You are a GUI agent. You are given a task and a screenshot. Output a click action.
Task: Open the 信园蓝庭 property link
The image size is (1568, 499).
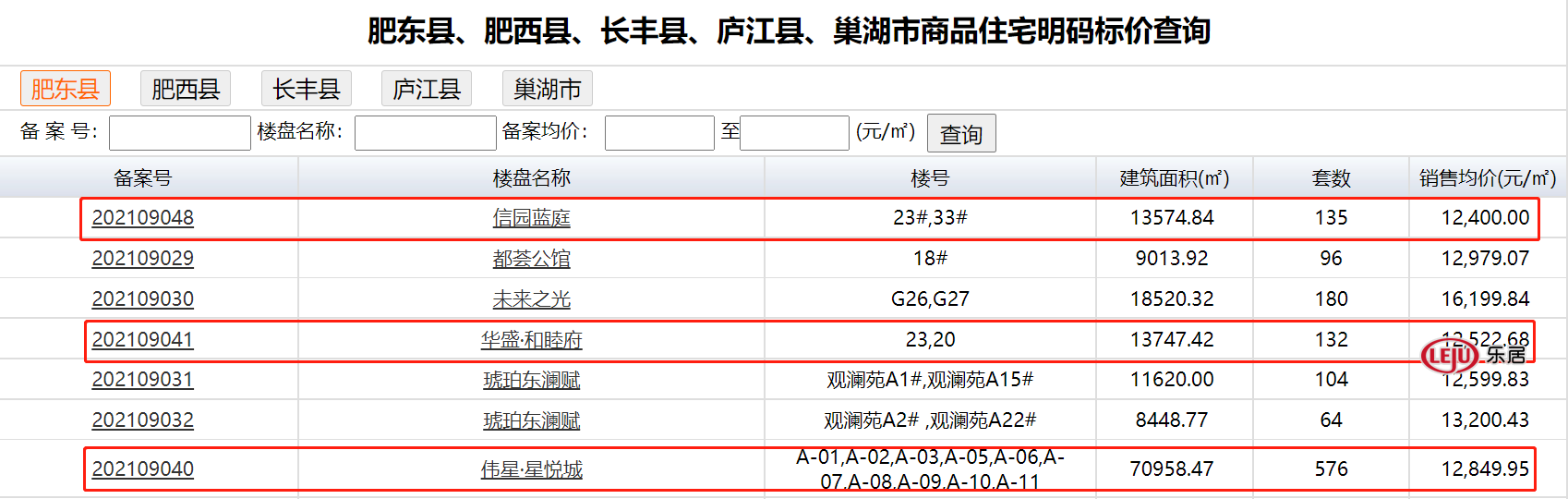point(532,218)
